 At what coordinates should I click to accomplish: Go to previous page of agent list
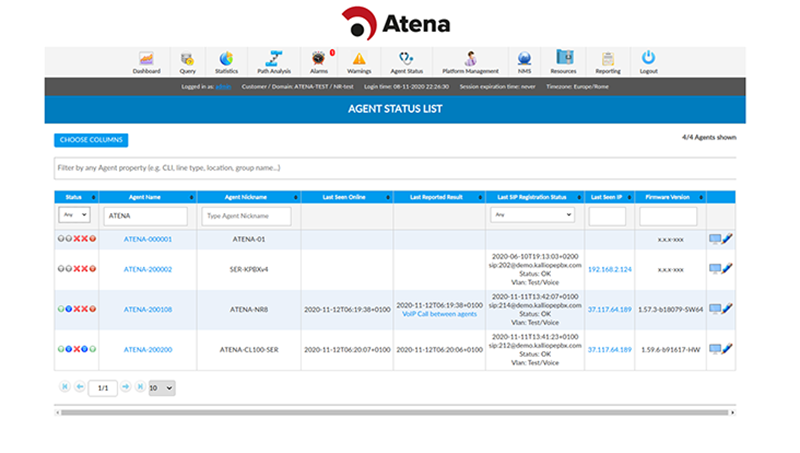tap(80, 387)
